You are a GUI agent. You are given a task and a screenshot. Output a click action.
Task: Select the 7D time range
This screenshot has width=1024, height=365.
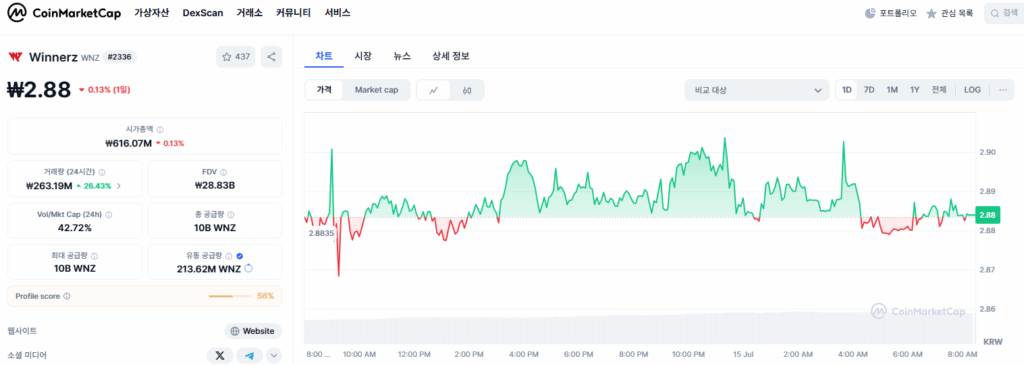click(869, 90)
